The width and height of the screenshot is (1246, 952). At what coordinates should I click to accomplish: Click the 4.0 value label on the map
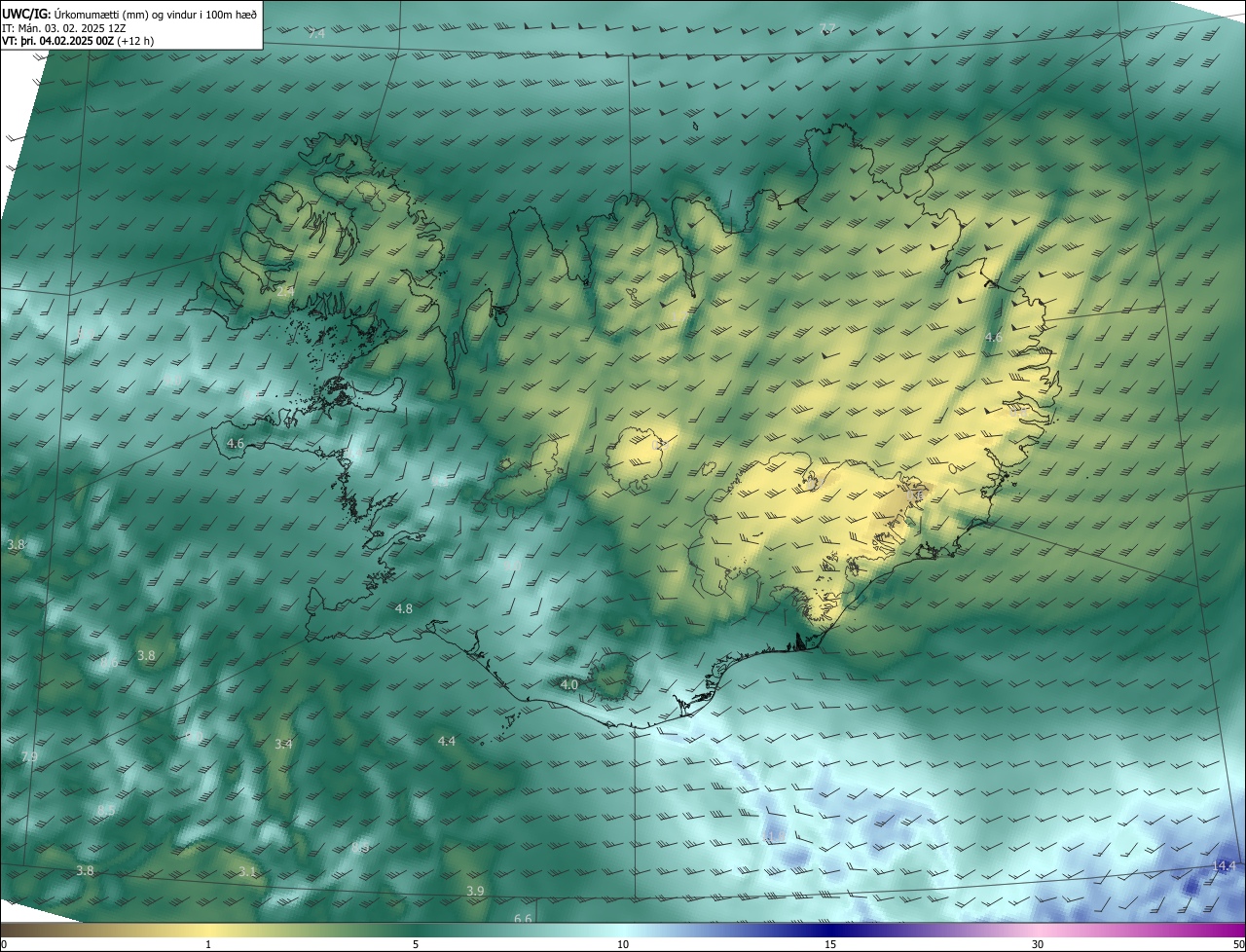[570, 684]
